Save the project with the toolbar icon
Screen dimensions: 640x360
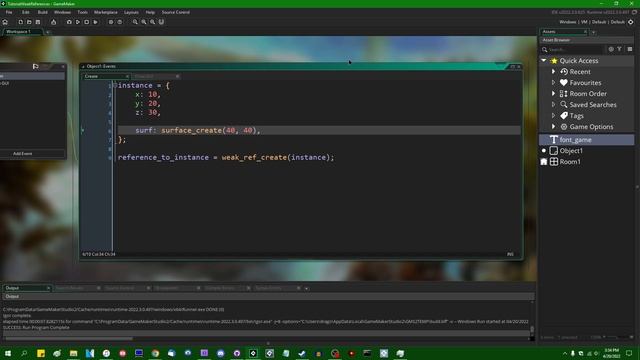[x=38, y=22]
